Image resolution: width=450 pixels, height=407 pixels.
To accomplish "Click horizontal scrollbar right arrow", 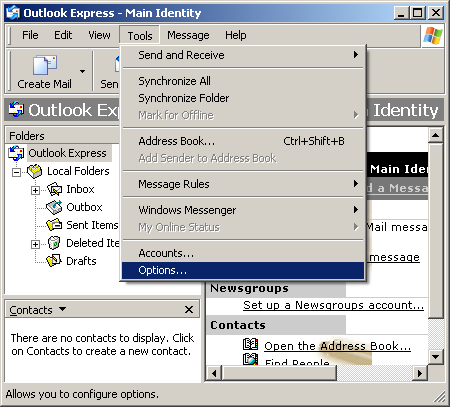I will tap(420, 373).
